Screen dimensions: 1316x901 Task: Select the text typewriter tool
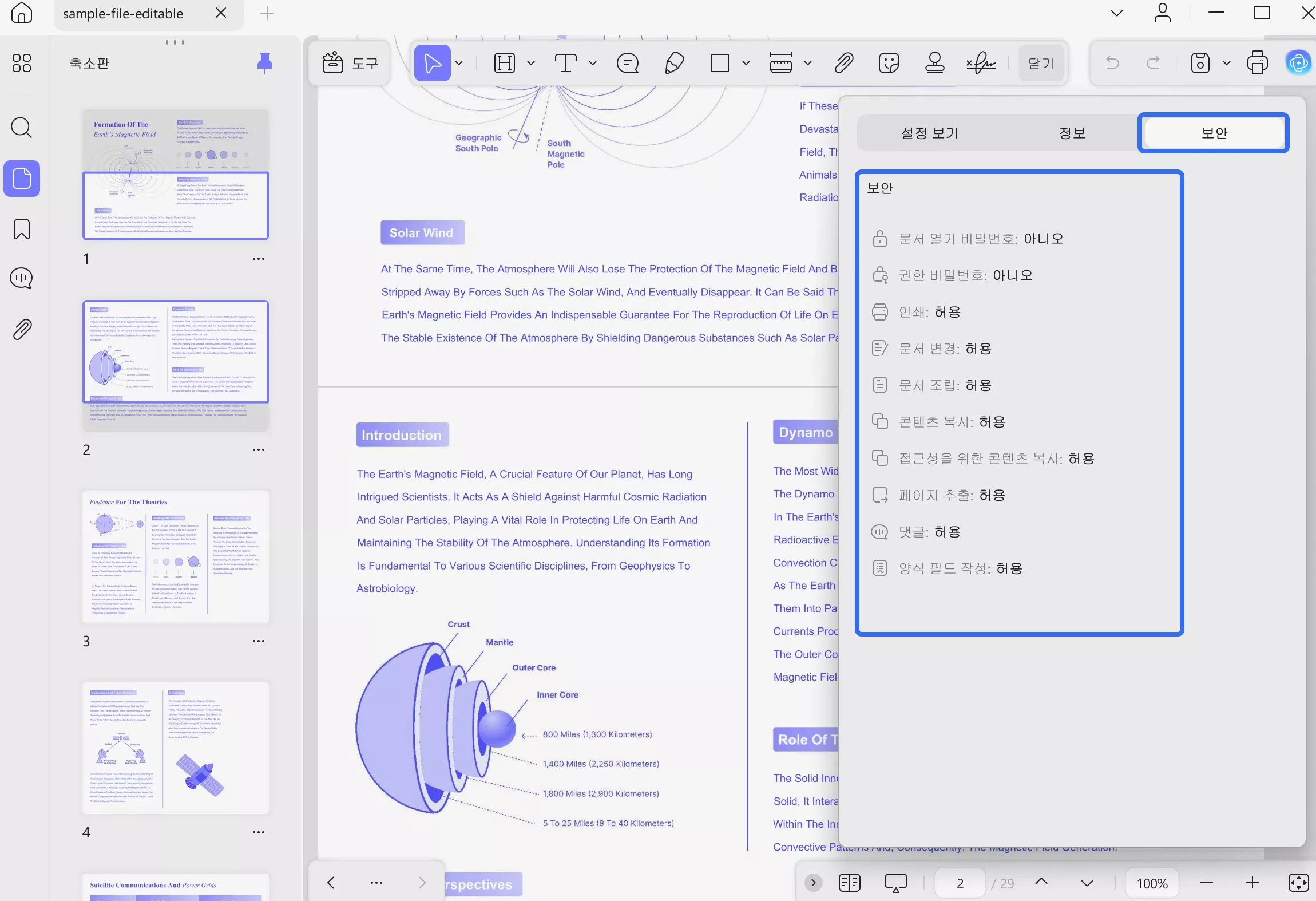565,63
